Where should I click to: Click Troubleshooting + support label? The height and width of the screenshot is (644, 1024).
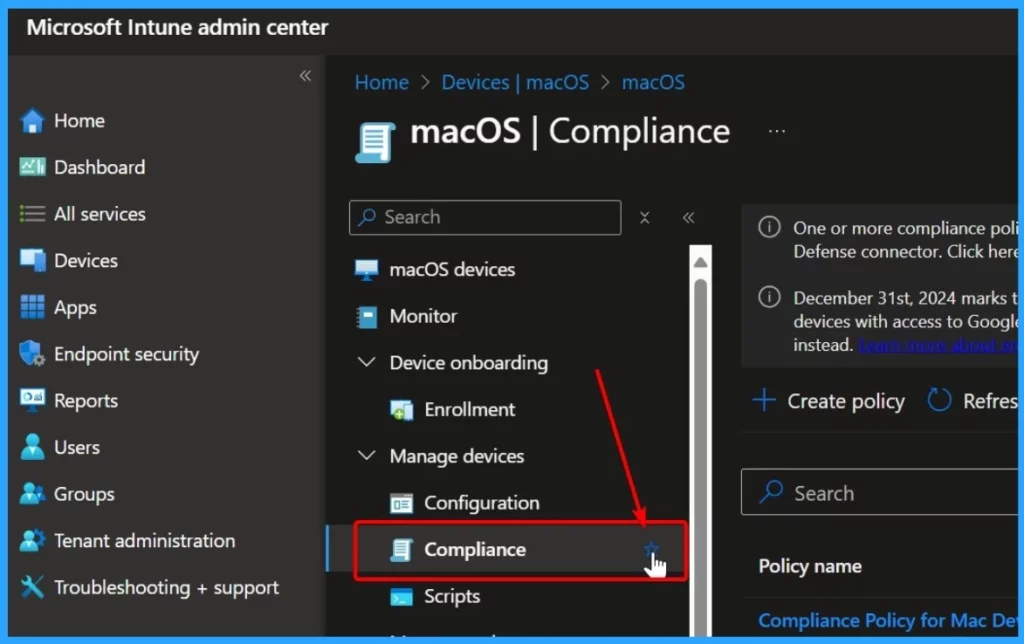(166, 587)
